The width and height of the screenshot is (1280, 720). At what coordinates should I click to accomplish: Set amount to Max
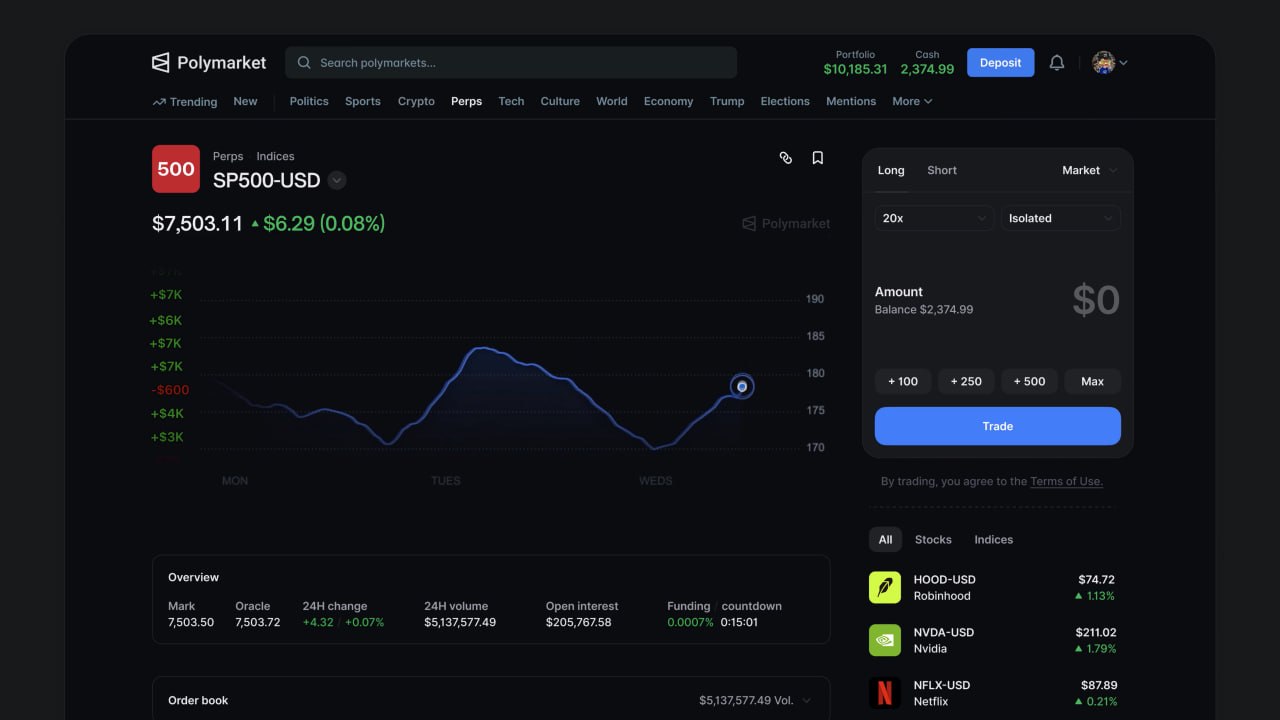click(x=1092, y=381)
